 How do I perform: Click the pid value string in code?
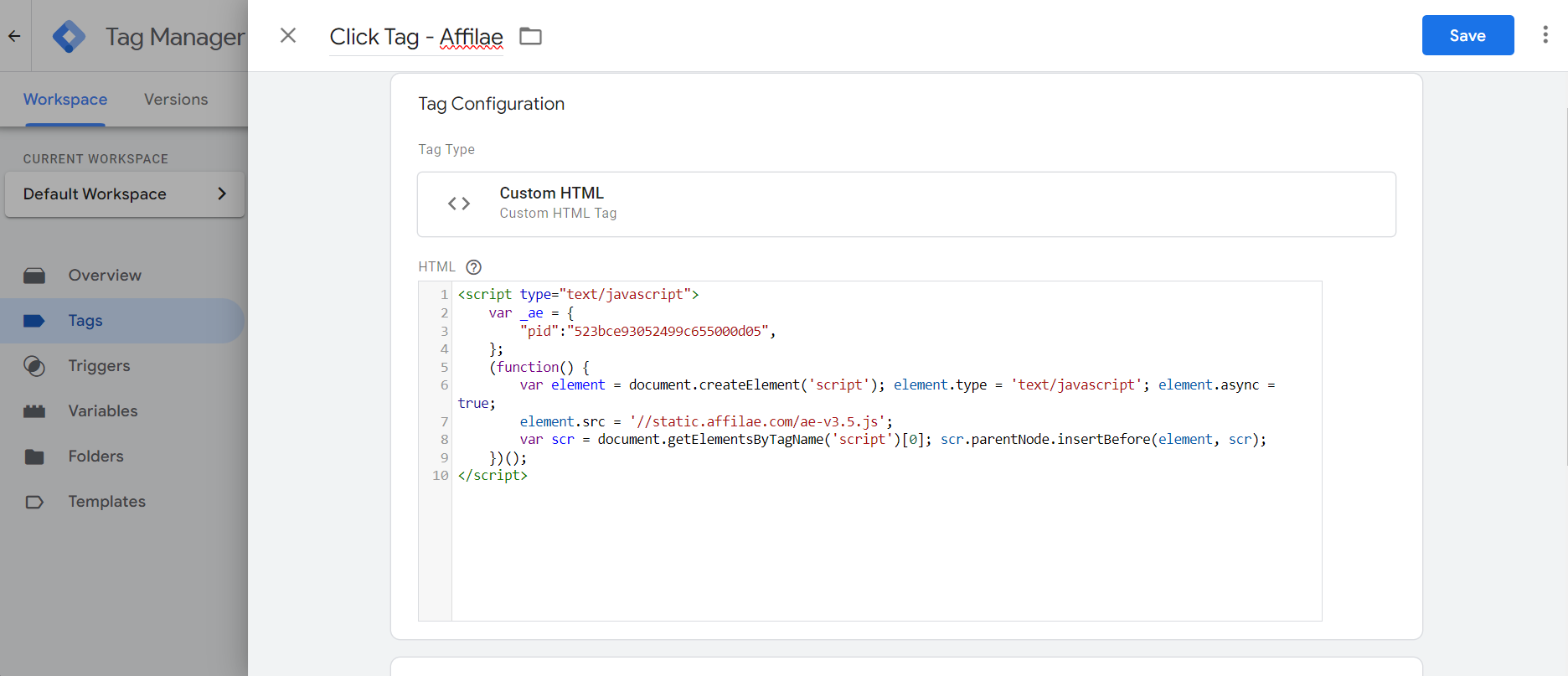pos(668,332)
